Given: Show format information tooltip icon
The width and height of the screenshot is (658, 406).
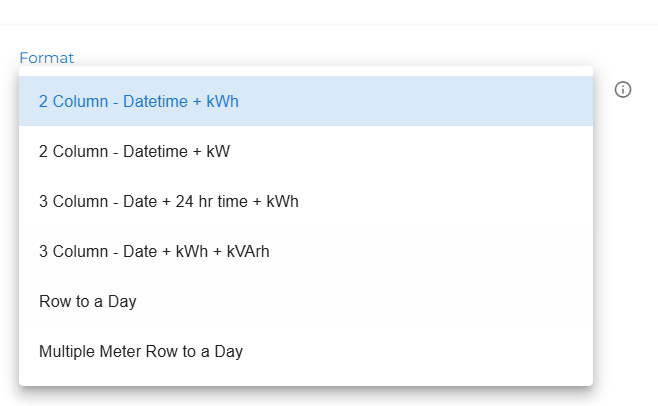Looking at the screenshot, I should point(623,89).
